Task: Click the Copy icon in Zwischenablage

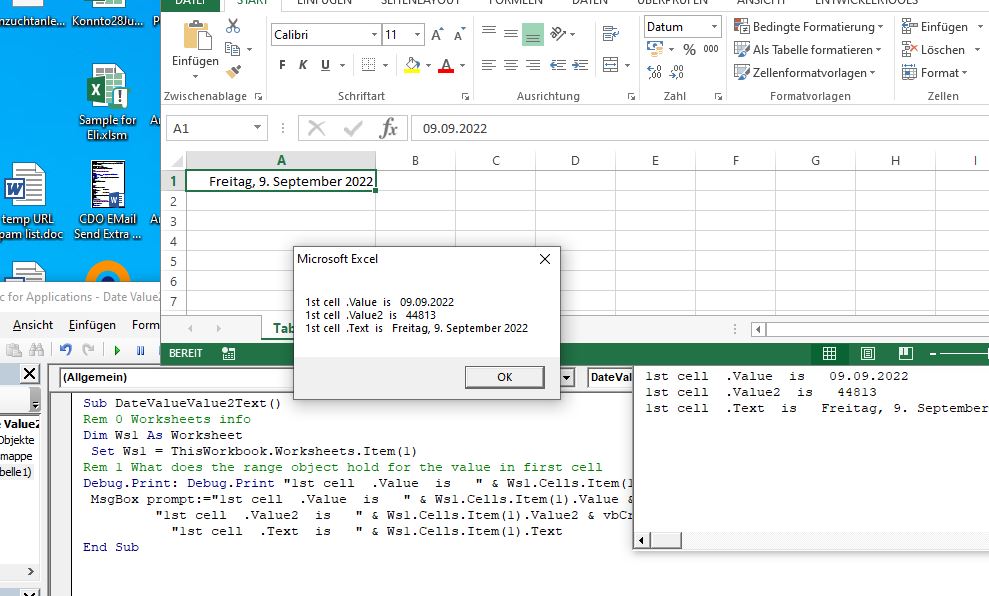Action: [233, 49]
